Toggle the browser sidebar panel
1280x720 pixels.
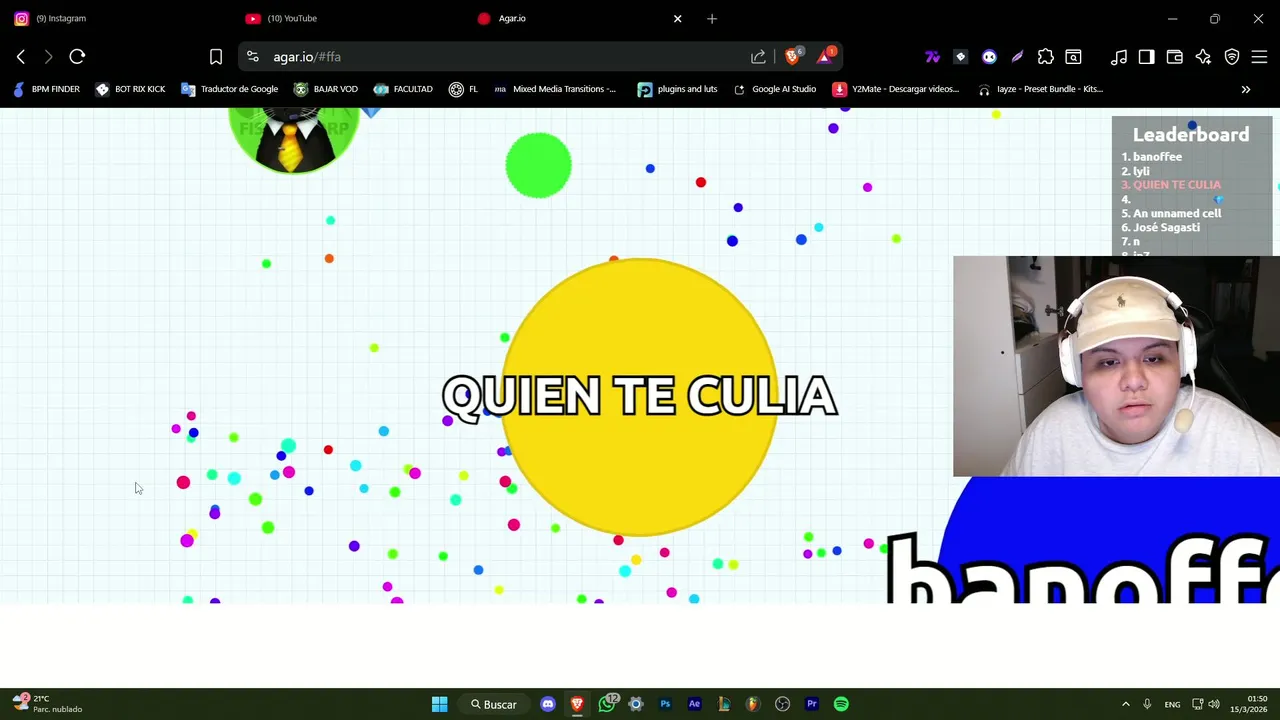[1147, 57]
